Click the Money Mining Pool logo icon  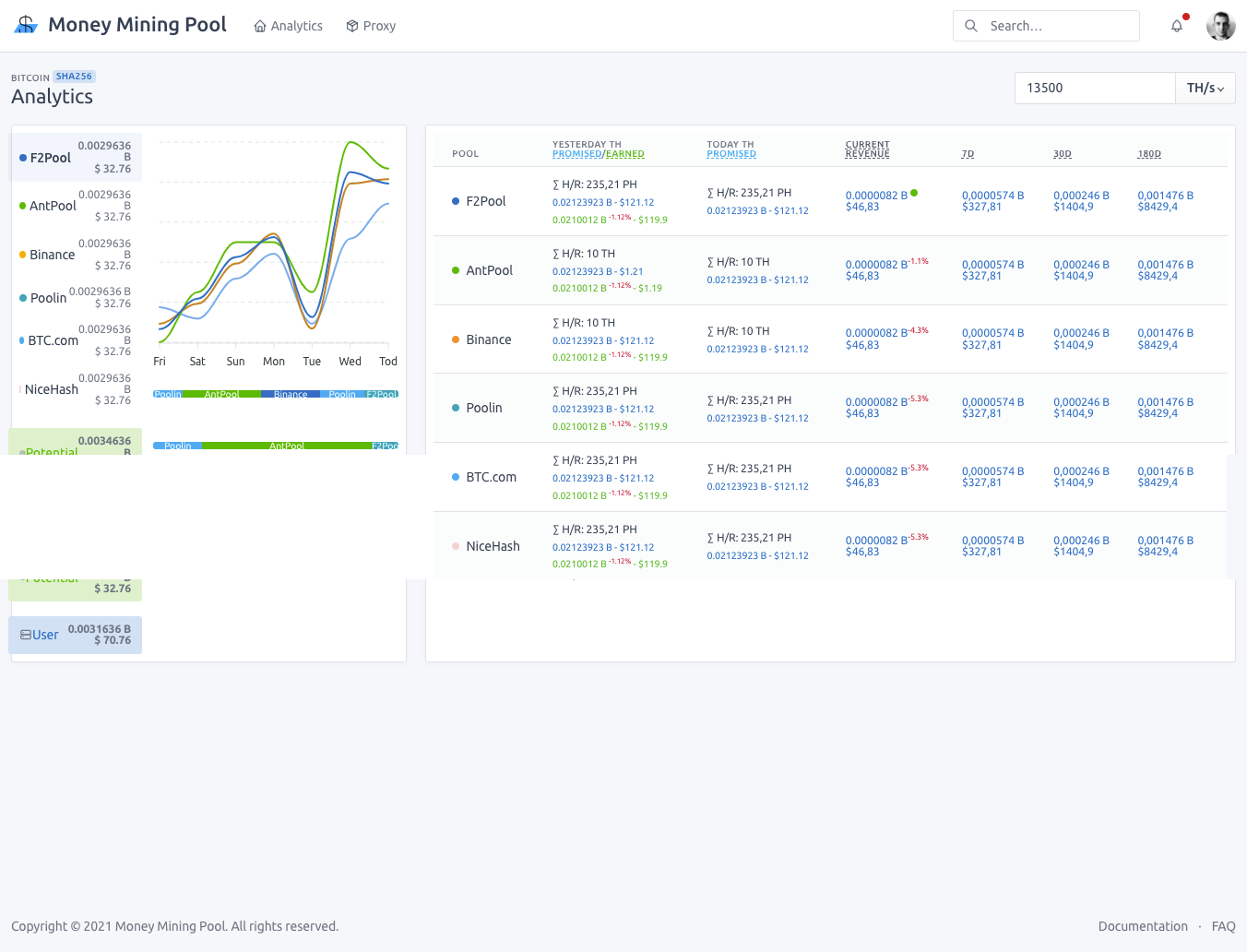click(26, 25)
